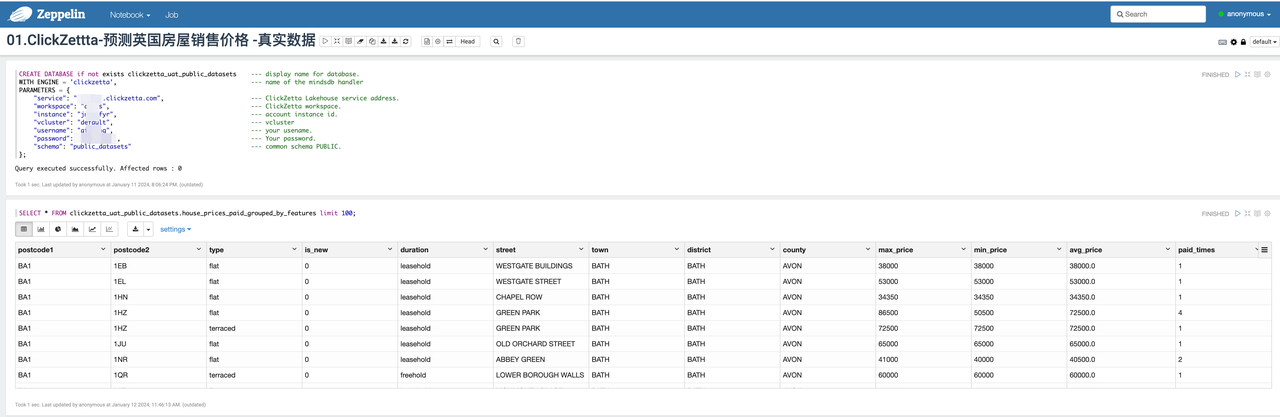
Task: Choose the line chart visualization
Action: click(93, 229)
